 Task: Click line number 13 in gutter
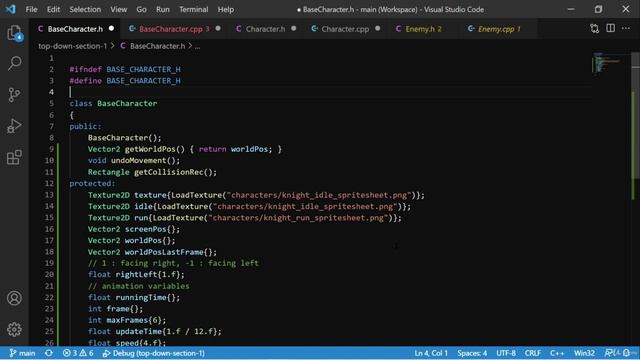pos(49,195)
